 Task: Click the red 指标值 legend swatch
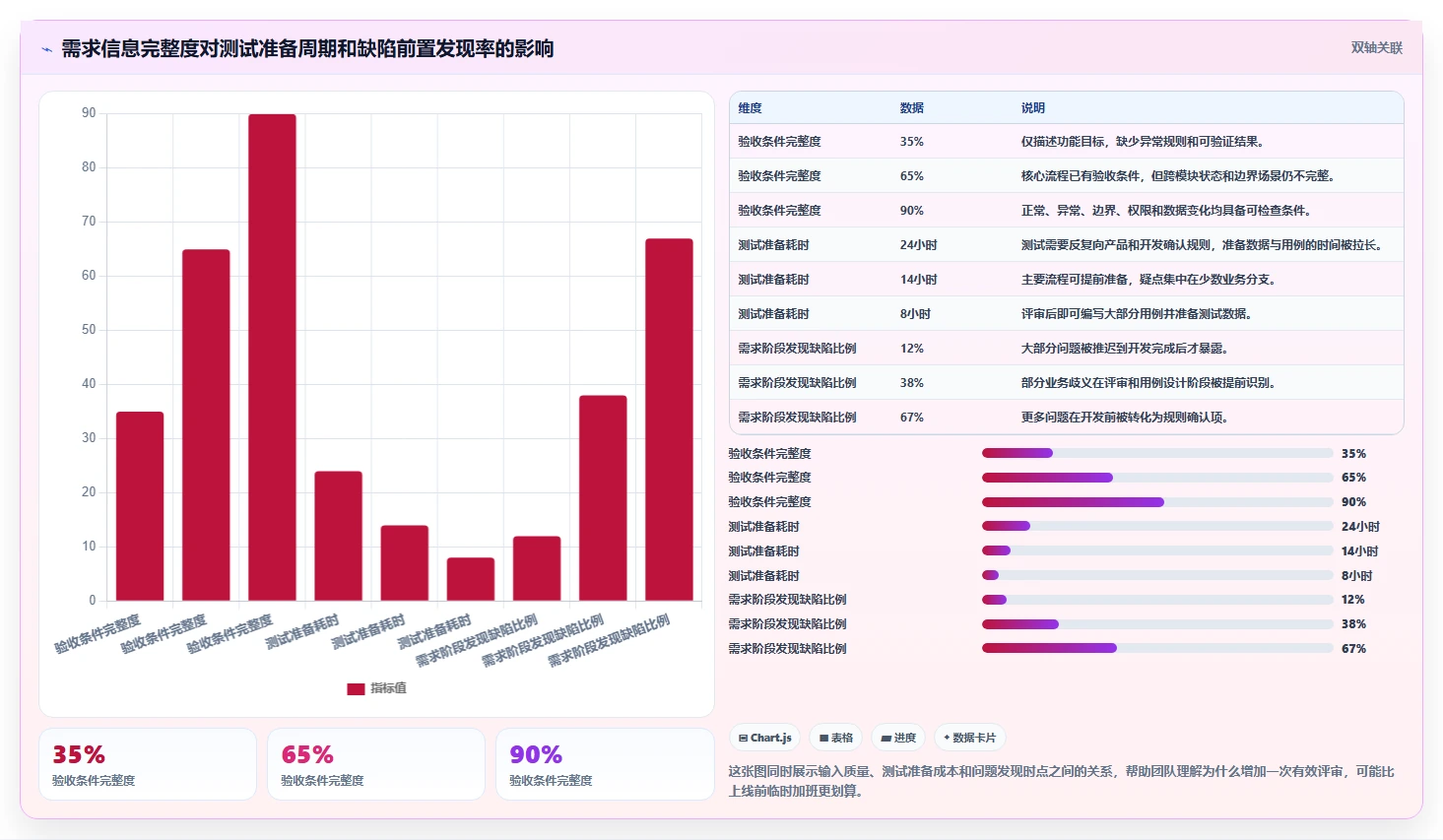tap(356, 688)
